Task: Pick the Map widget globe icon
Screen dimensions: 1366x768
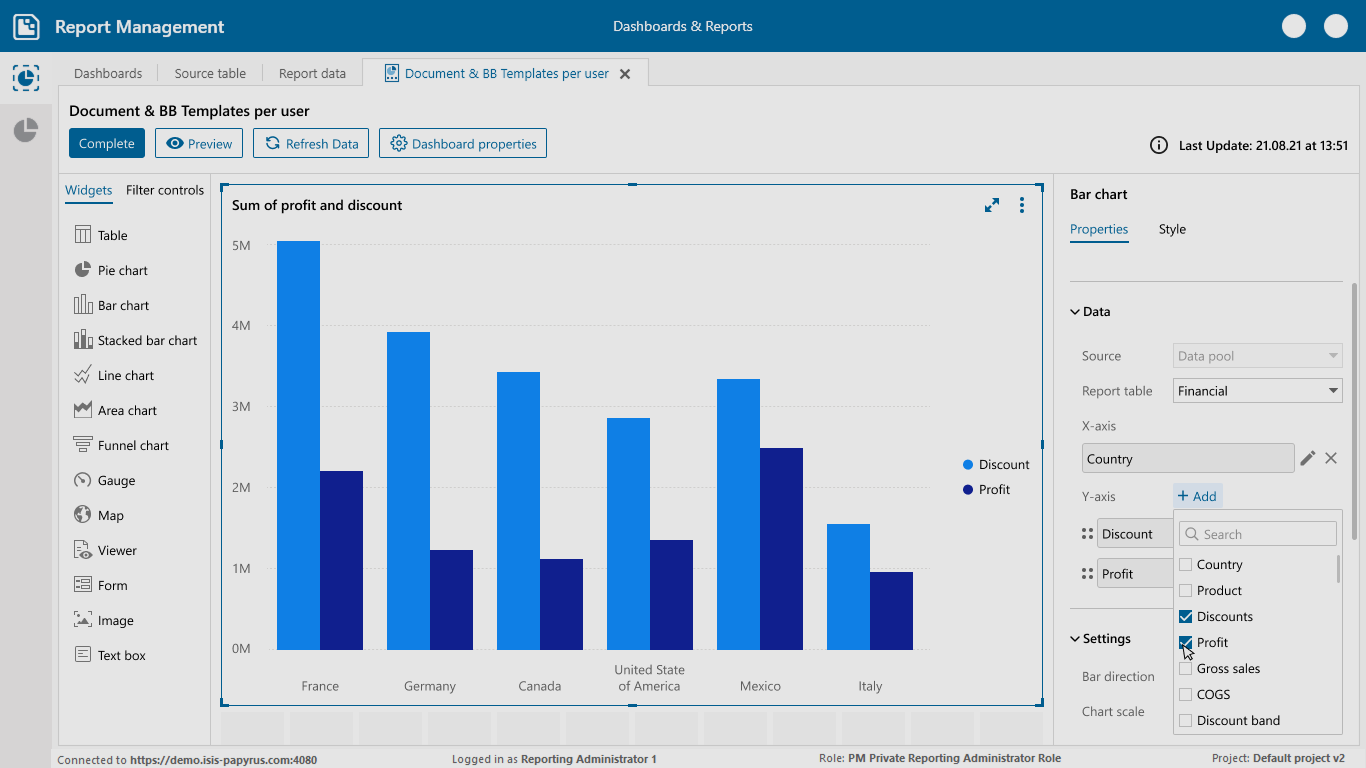Action: point(83,515)
